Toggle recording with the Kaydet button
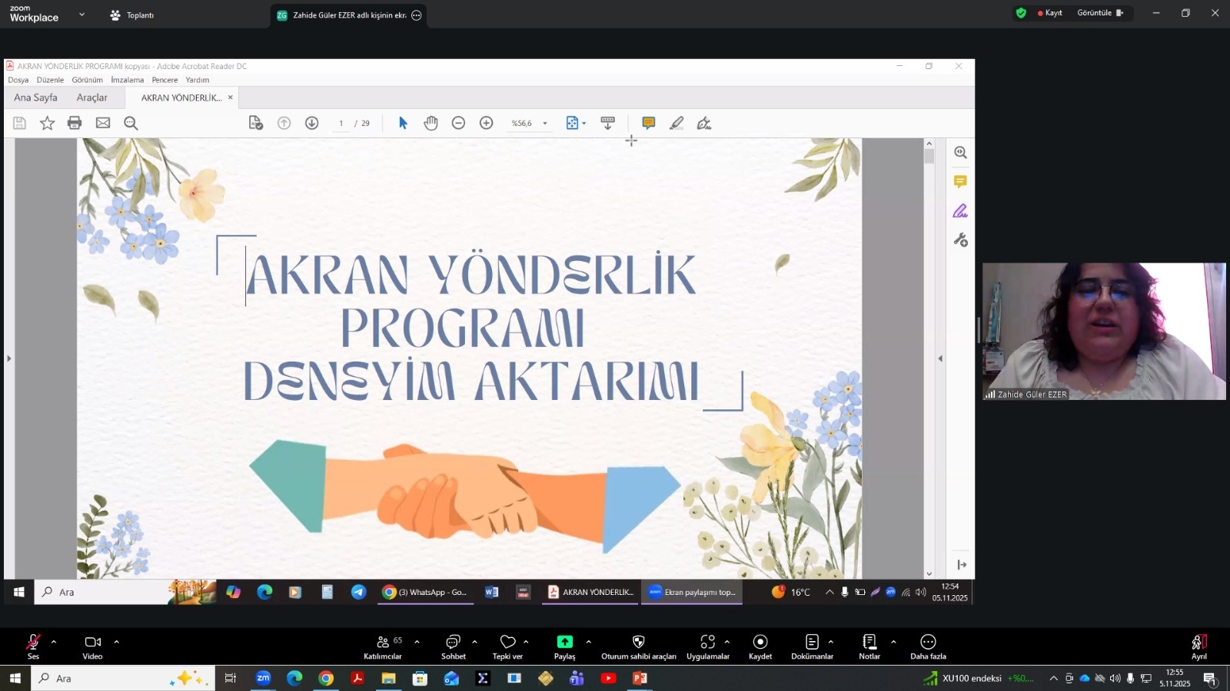Viewport: 1230px width, 691px height. (x=760, y=645)
